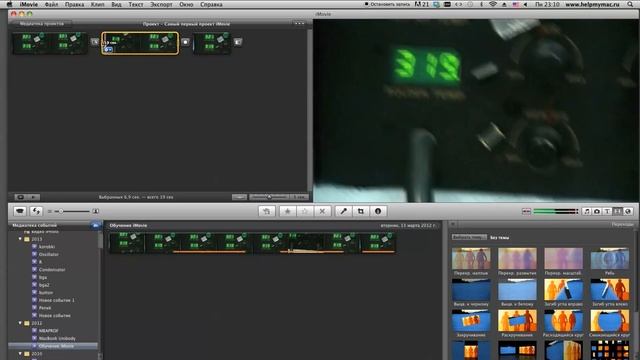Image resolution: width=640 pixels, height=360 pixels.
Task: Open the Apple menu
Action: pos(9,4)
